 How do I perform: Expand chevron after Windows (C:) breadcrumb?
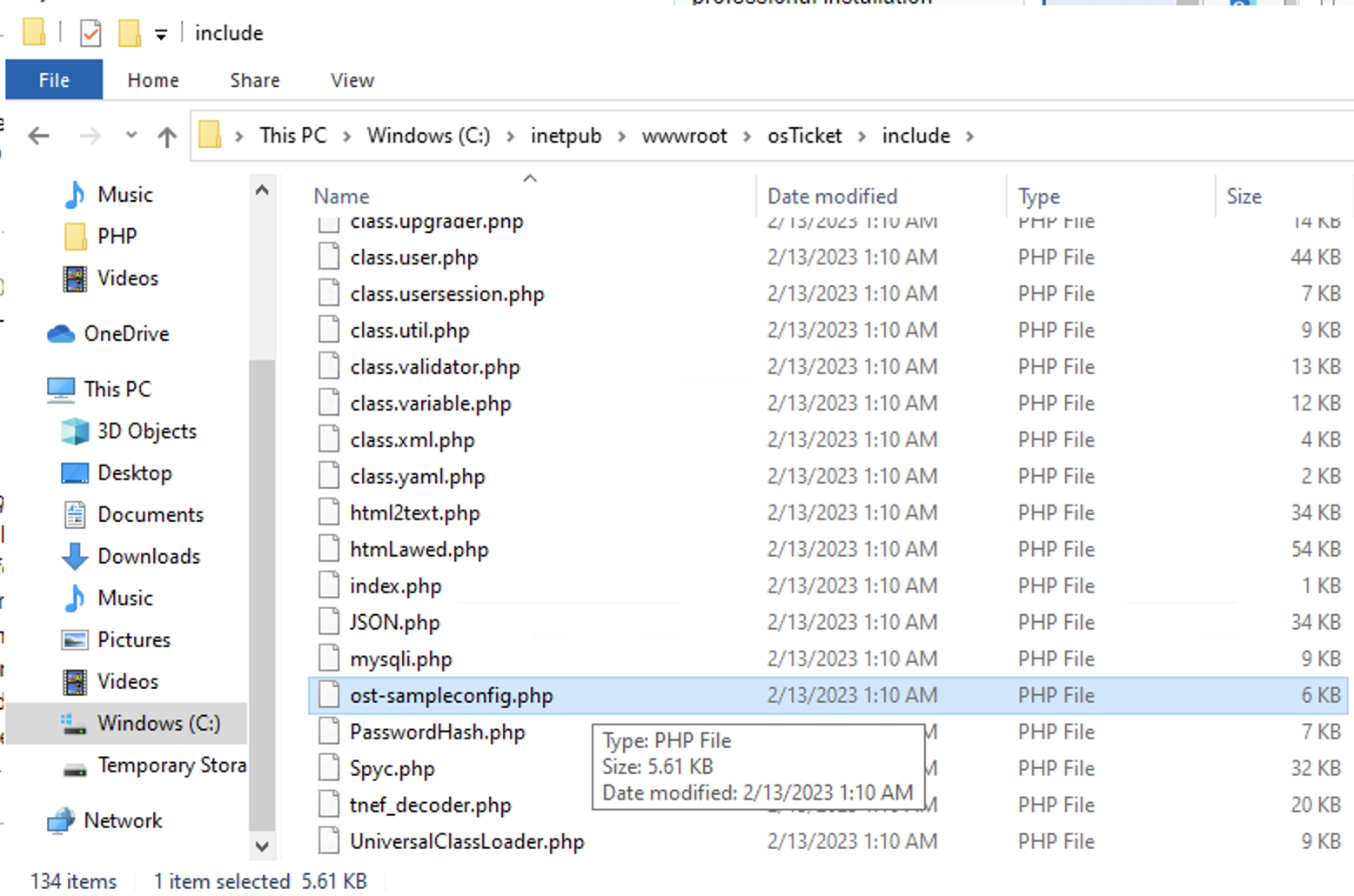[x=511, y=137]
